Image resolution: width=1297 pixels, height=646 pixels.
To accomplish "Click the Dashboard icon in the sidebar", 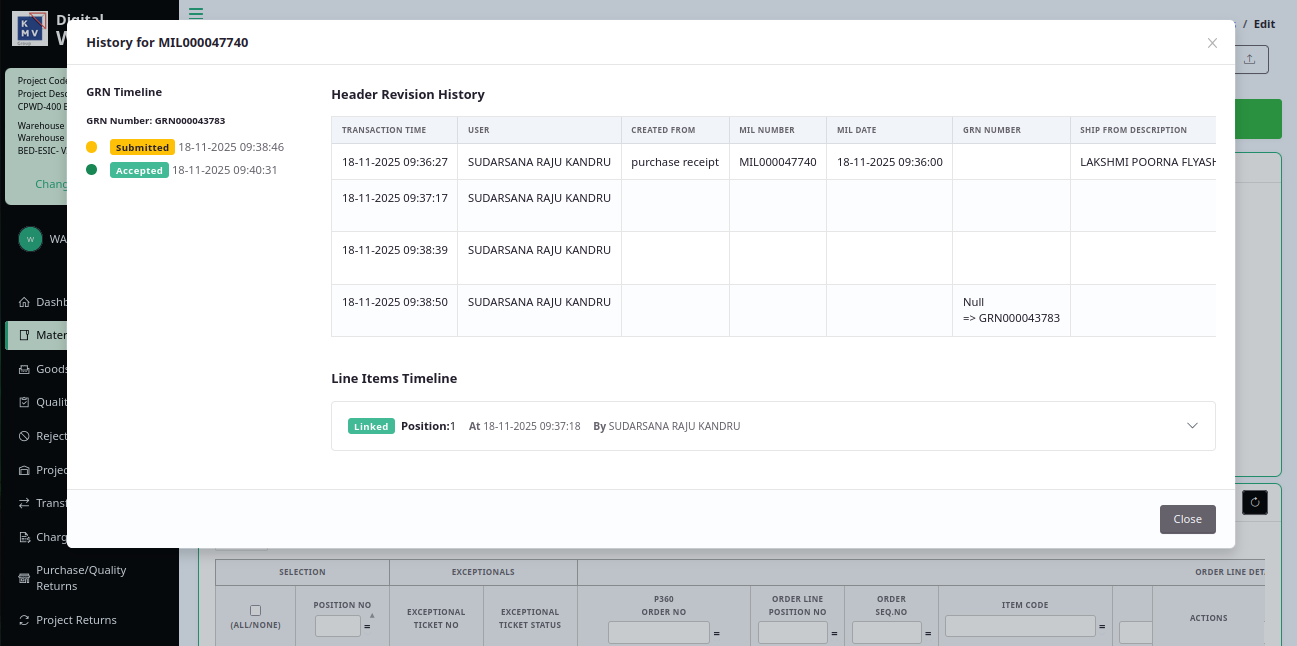I will (x=25, y=302).
